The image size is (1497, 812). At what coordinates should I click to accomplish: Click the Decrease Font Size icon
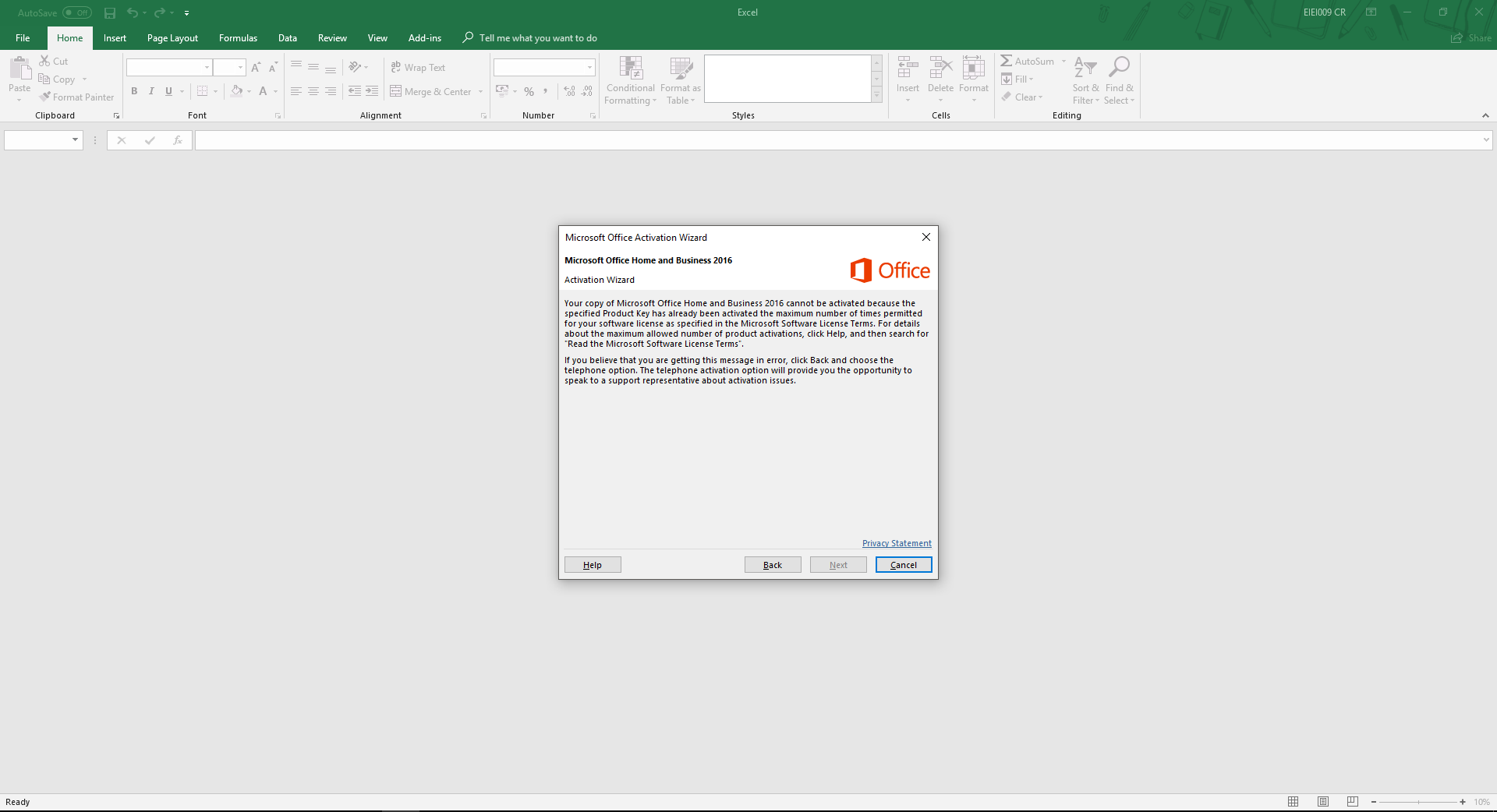[x=273, y=68]
